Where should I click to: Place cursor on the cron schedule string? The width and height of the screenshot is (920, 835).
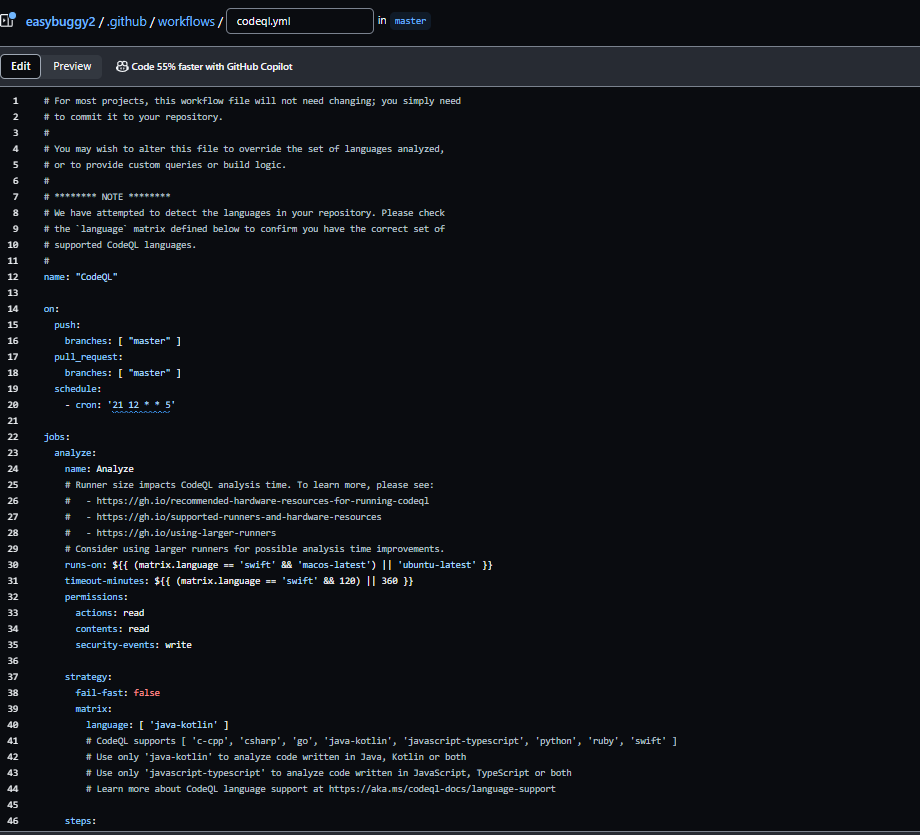143,405
